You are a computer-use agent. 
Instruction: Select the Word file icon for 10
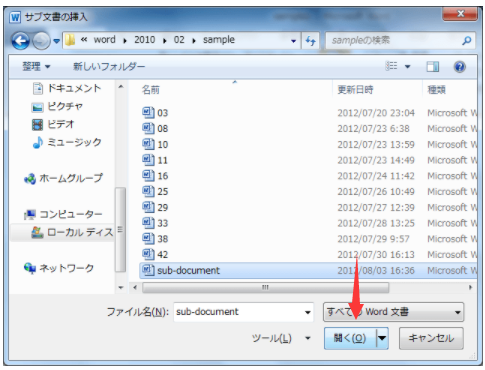click(x=148, y=144)
